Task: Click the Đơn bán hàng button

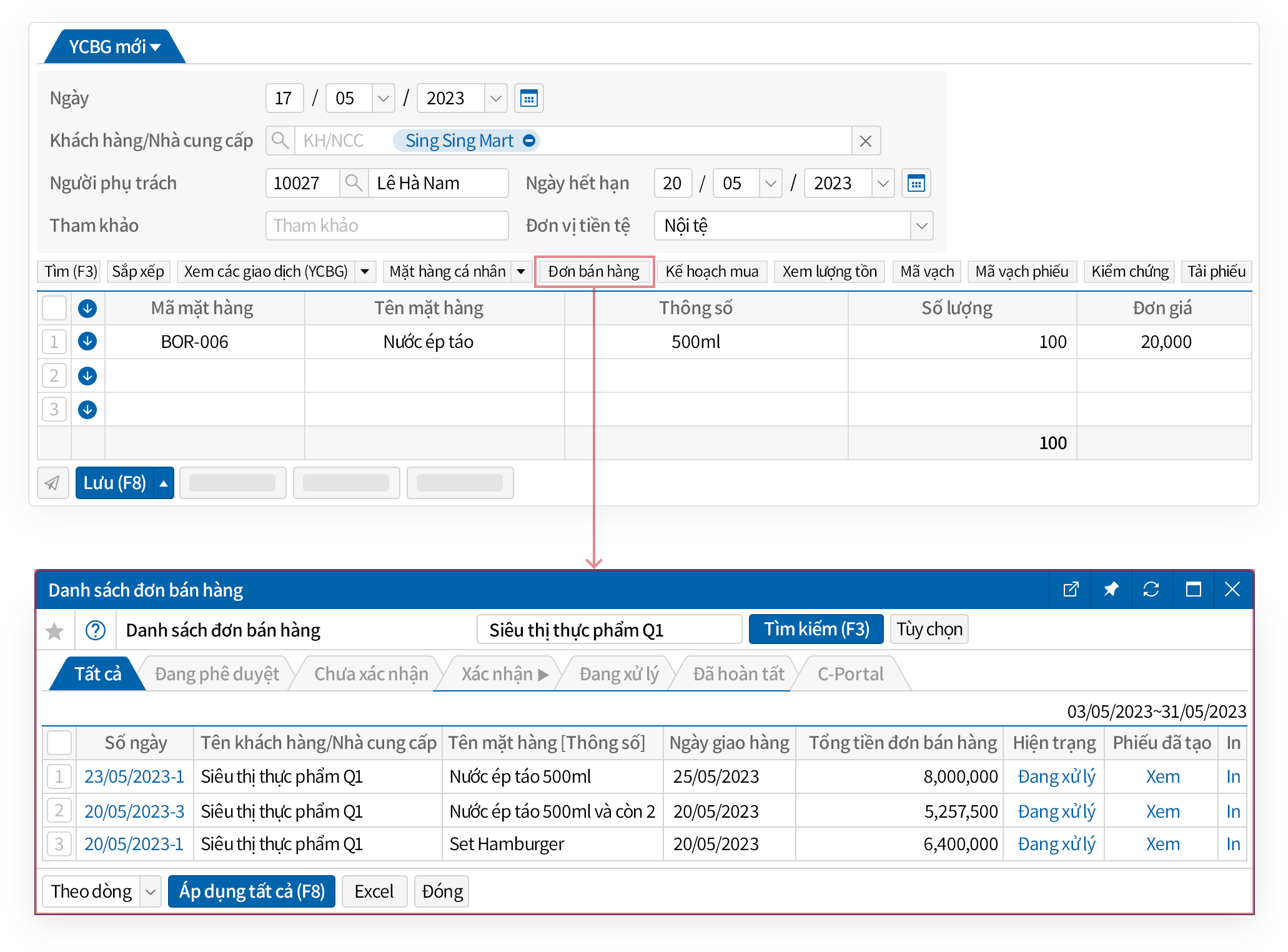Action: tap(593, 272)
